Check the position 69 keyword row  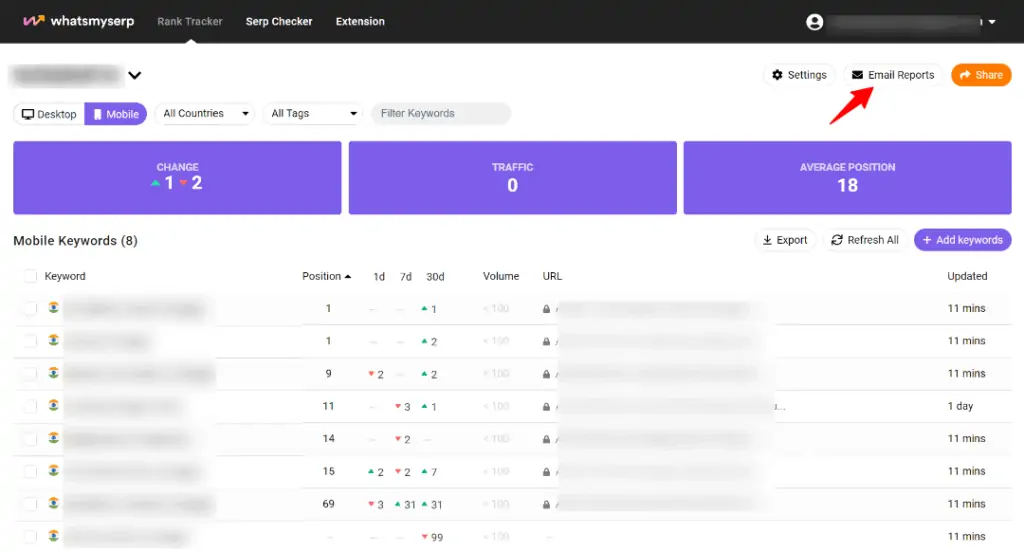pos(30,504)
